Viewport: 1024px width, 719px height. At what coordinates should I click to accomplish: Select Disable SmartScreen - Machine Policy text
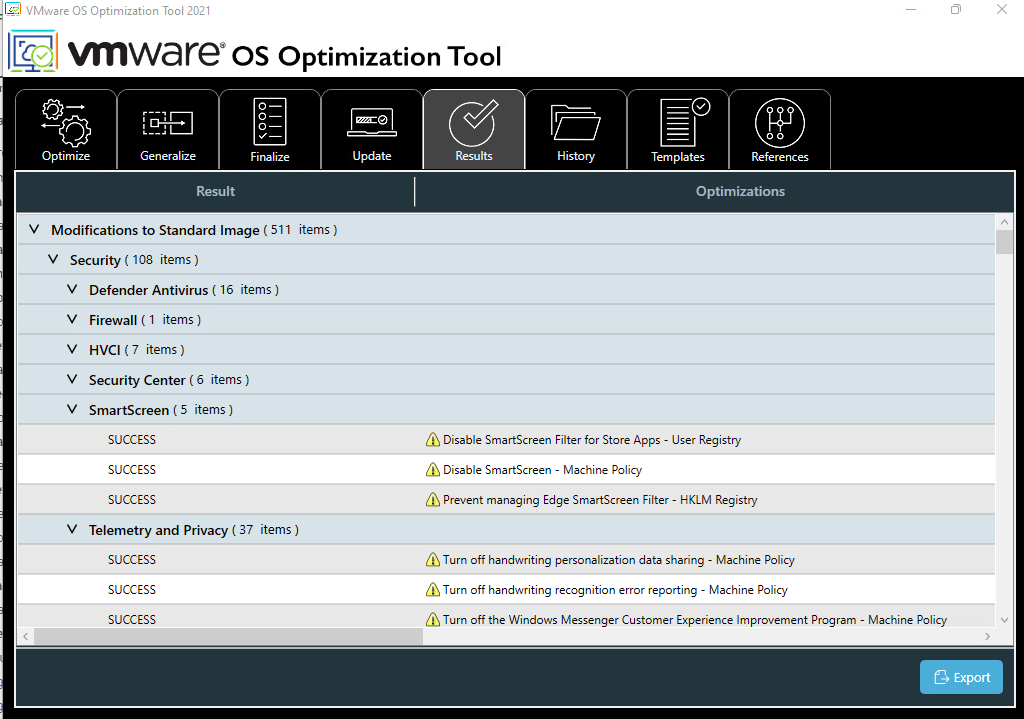pyautogui.click(x=542, y=470)
